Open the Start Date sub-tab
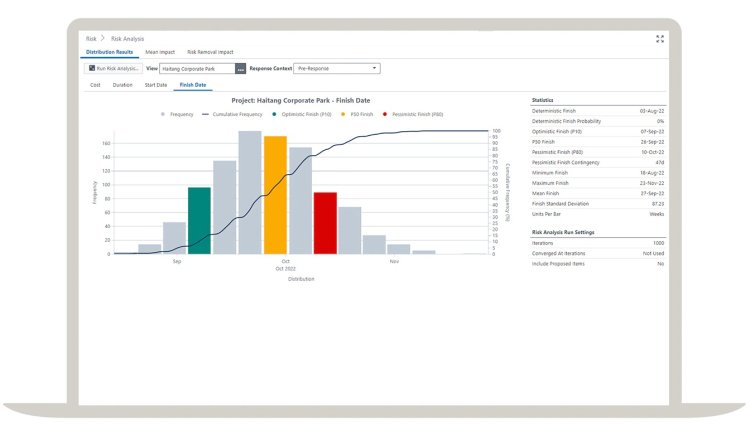Image resolution: width=750 pixels, height=426 pixels. point(155,85)
